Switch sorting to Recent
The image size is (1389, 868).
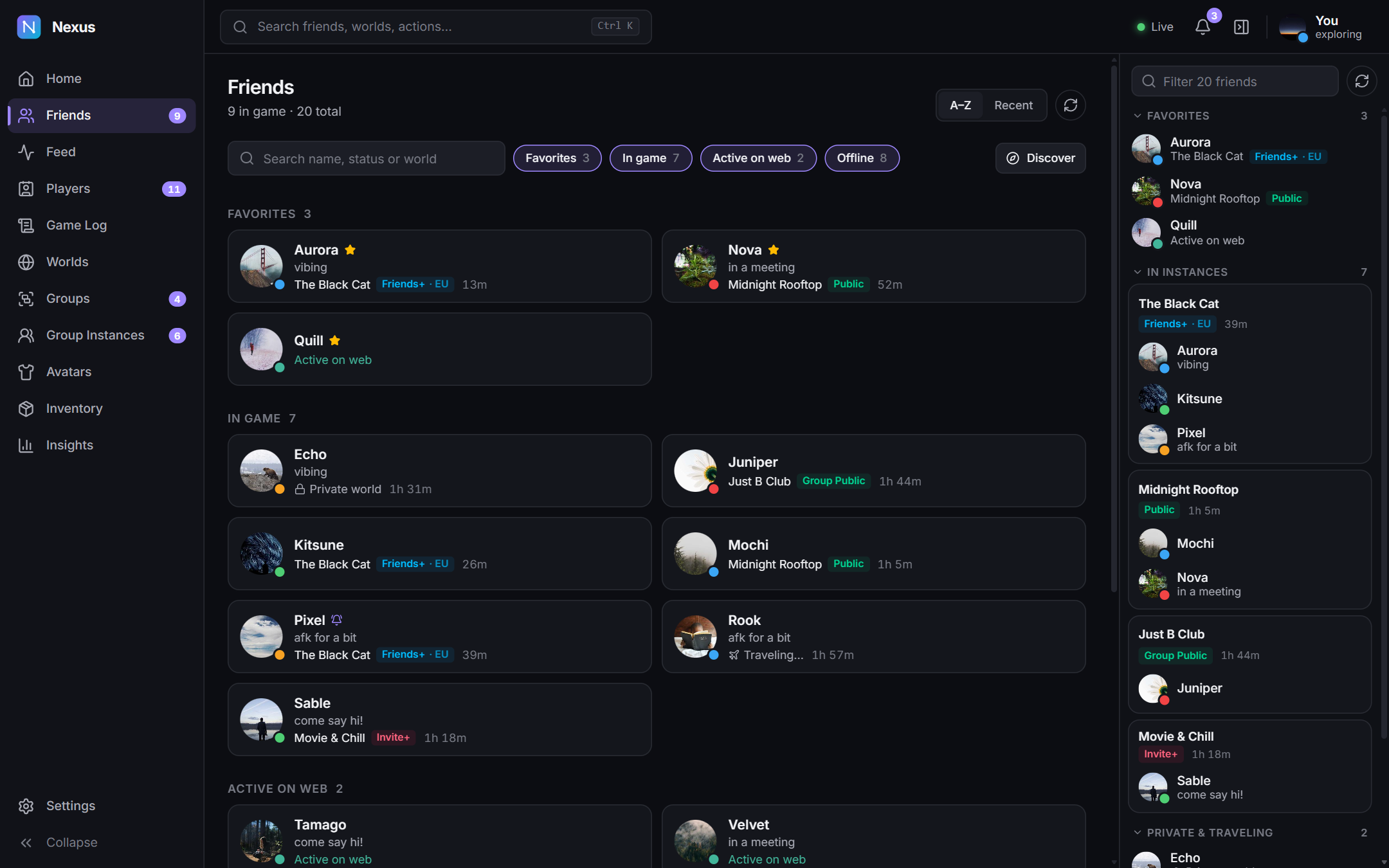click(x=1013, y=105)
